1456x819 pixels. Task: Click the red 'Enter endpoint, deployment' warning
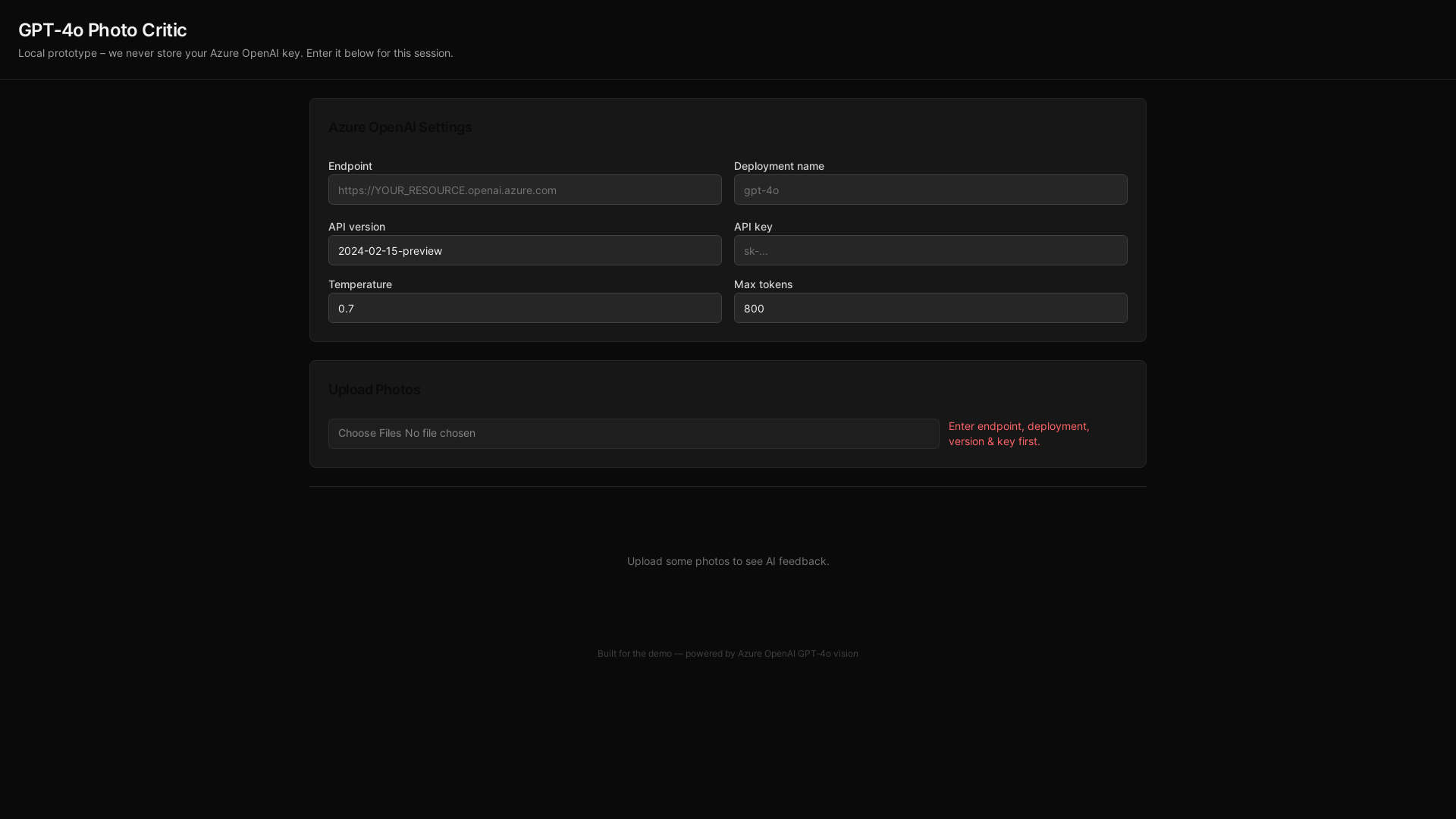point(1019,434)
